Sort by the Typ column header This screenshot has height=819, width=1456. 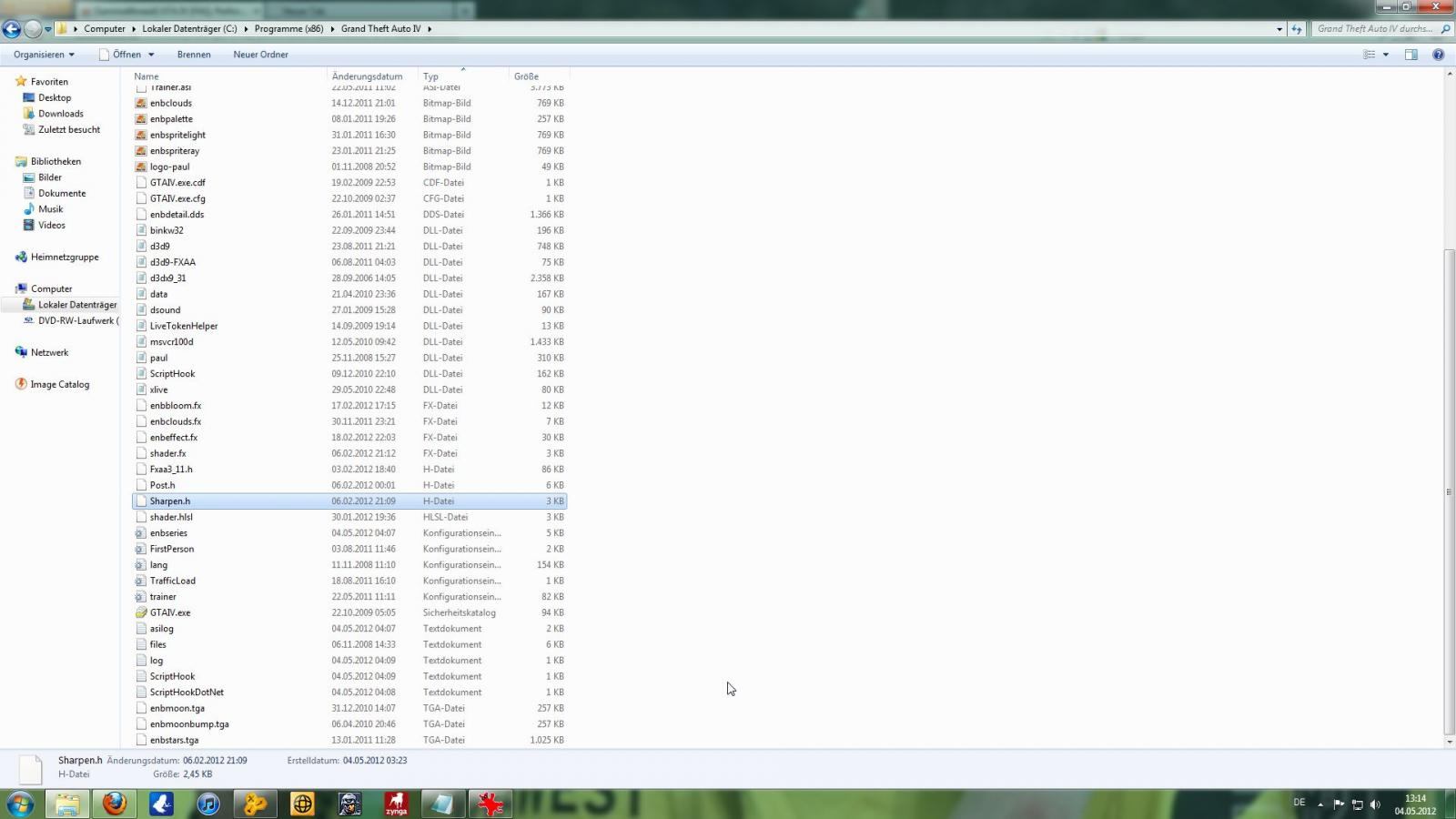coord(430,76)
